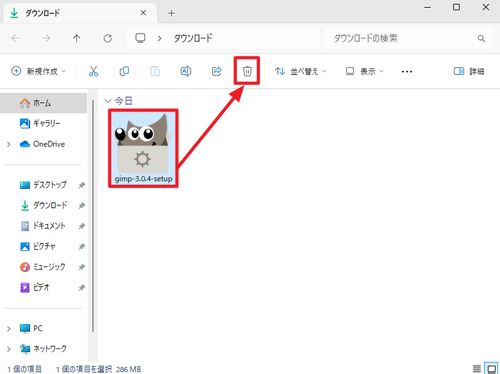This screenshot has height=374, width=500.
Task: Click the PC monitor icon in address bar
Action: [140, 38]
